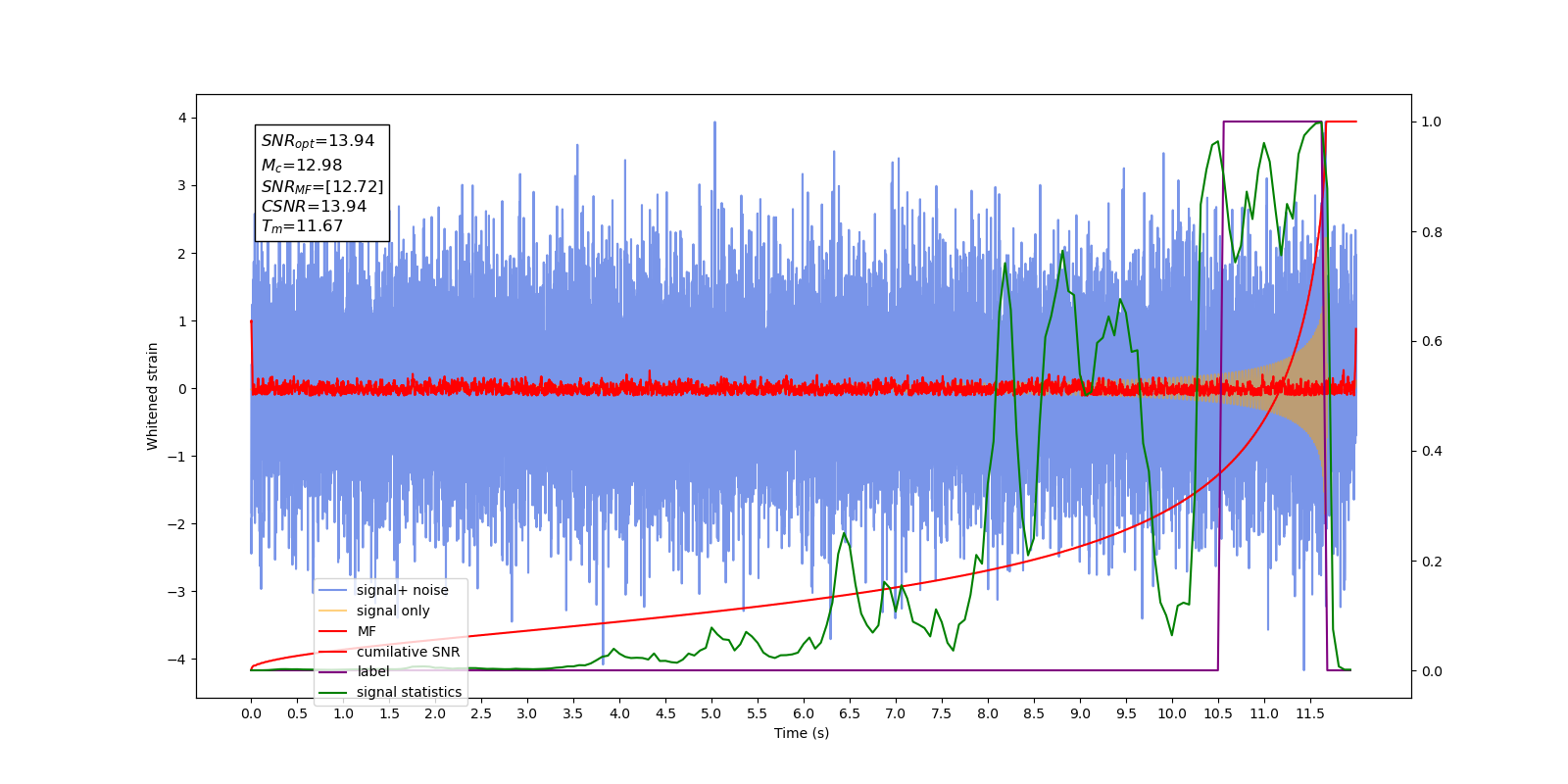Click the x-axis tick label 5.5
The image size is (1568, 784).
point(758,713)
